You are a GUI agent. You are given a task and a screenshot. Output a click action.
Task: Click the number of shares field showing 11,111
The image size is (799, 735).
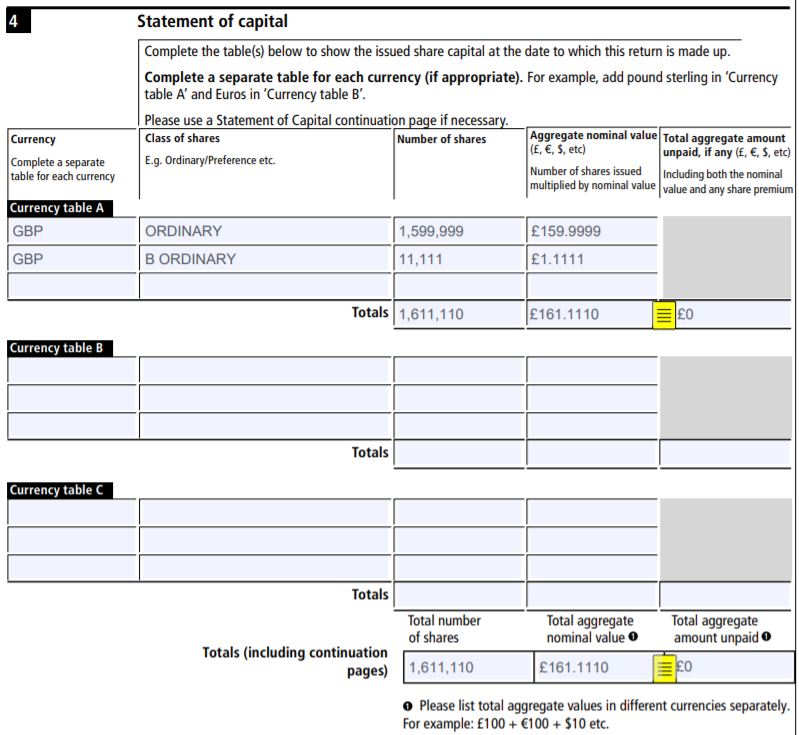[457, 259]
